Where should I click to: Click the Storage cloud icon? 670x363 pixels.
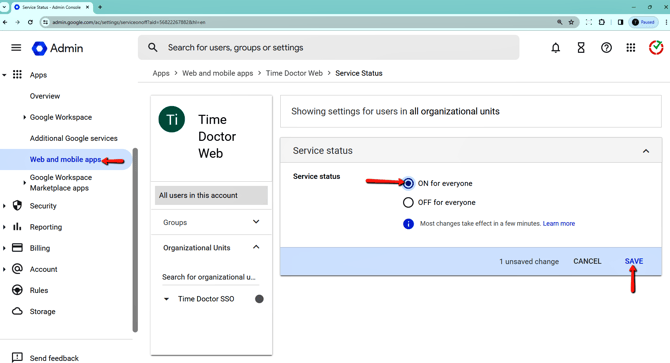17,311
